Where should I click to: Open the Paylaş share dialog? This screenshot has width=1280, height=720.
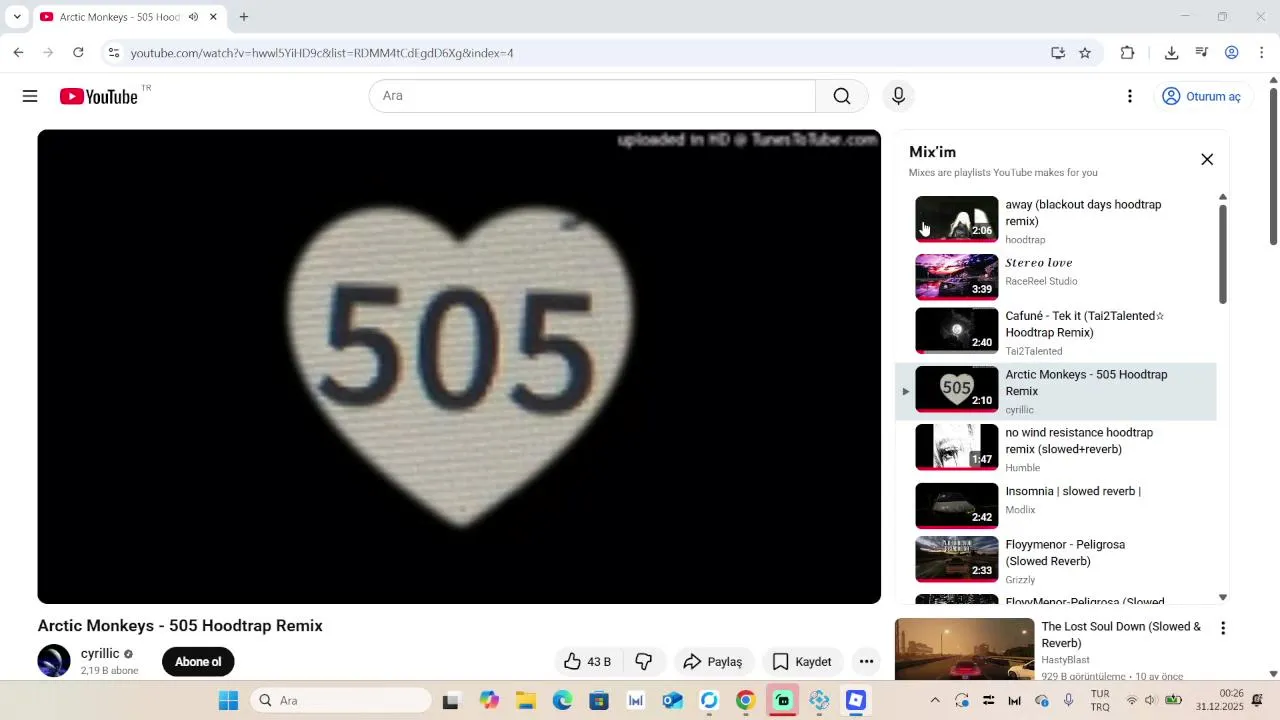(712, 661)
